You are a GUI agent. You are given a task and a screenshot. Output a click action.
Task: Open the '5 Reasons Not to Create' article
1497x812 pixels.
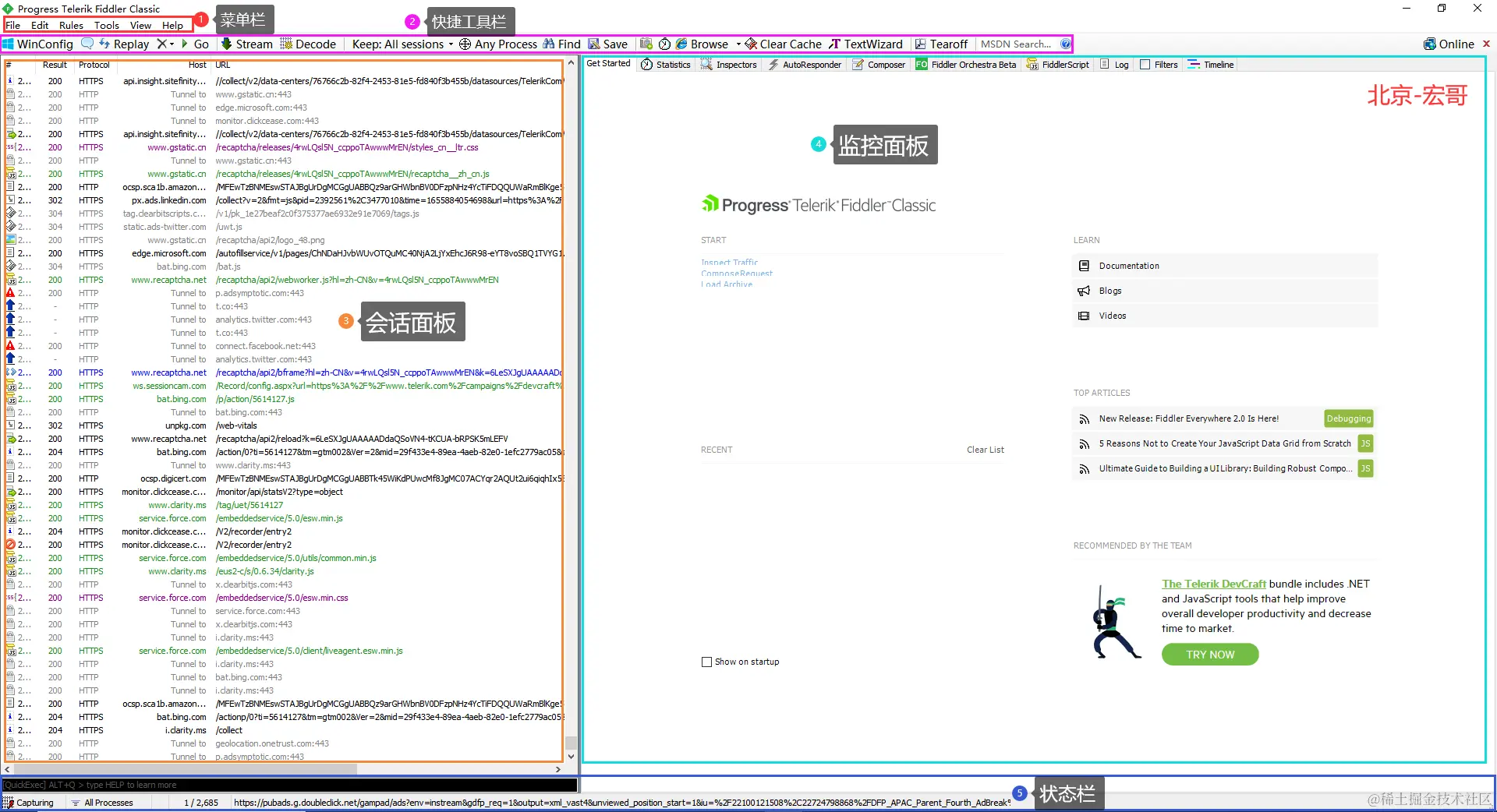pos(1225,443)
